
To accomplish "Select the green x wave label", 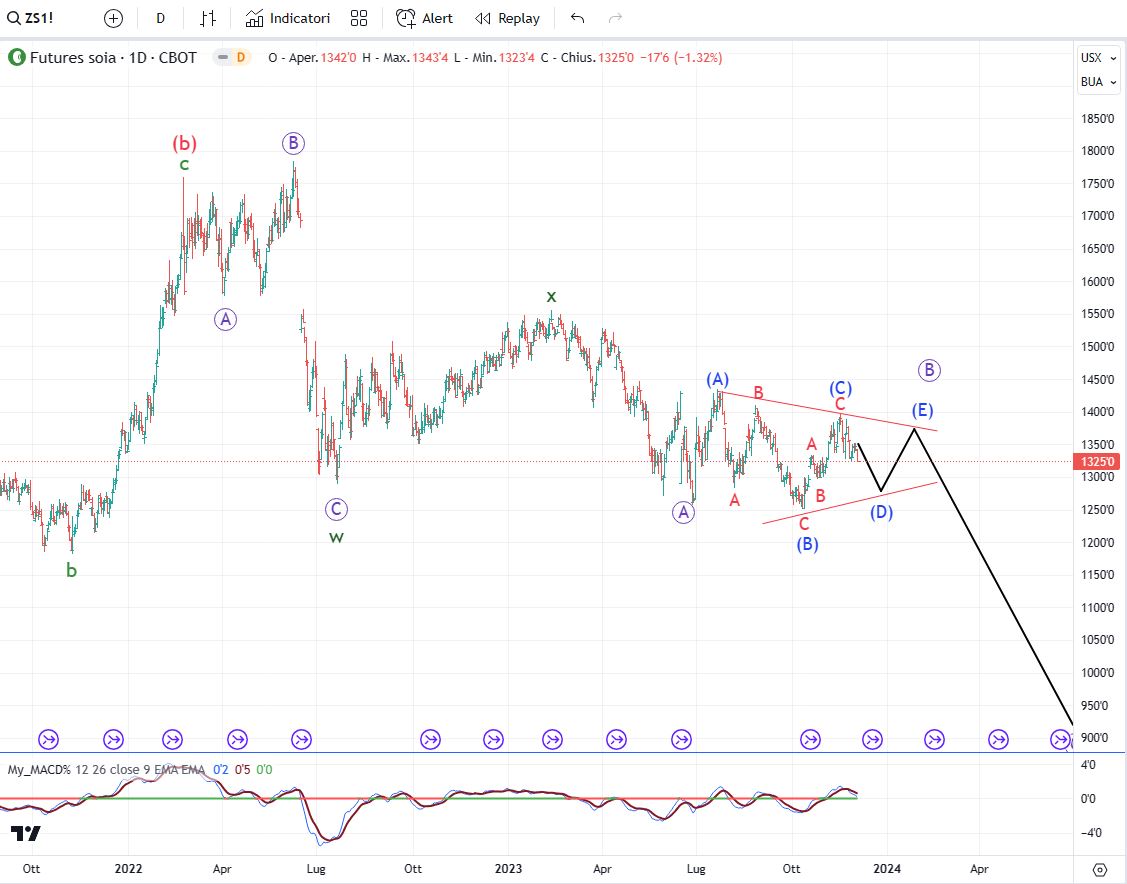I will click(551, 296).
